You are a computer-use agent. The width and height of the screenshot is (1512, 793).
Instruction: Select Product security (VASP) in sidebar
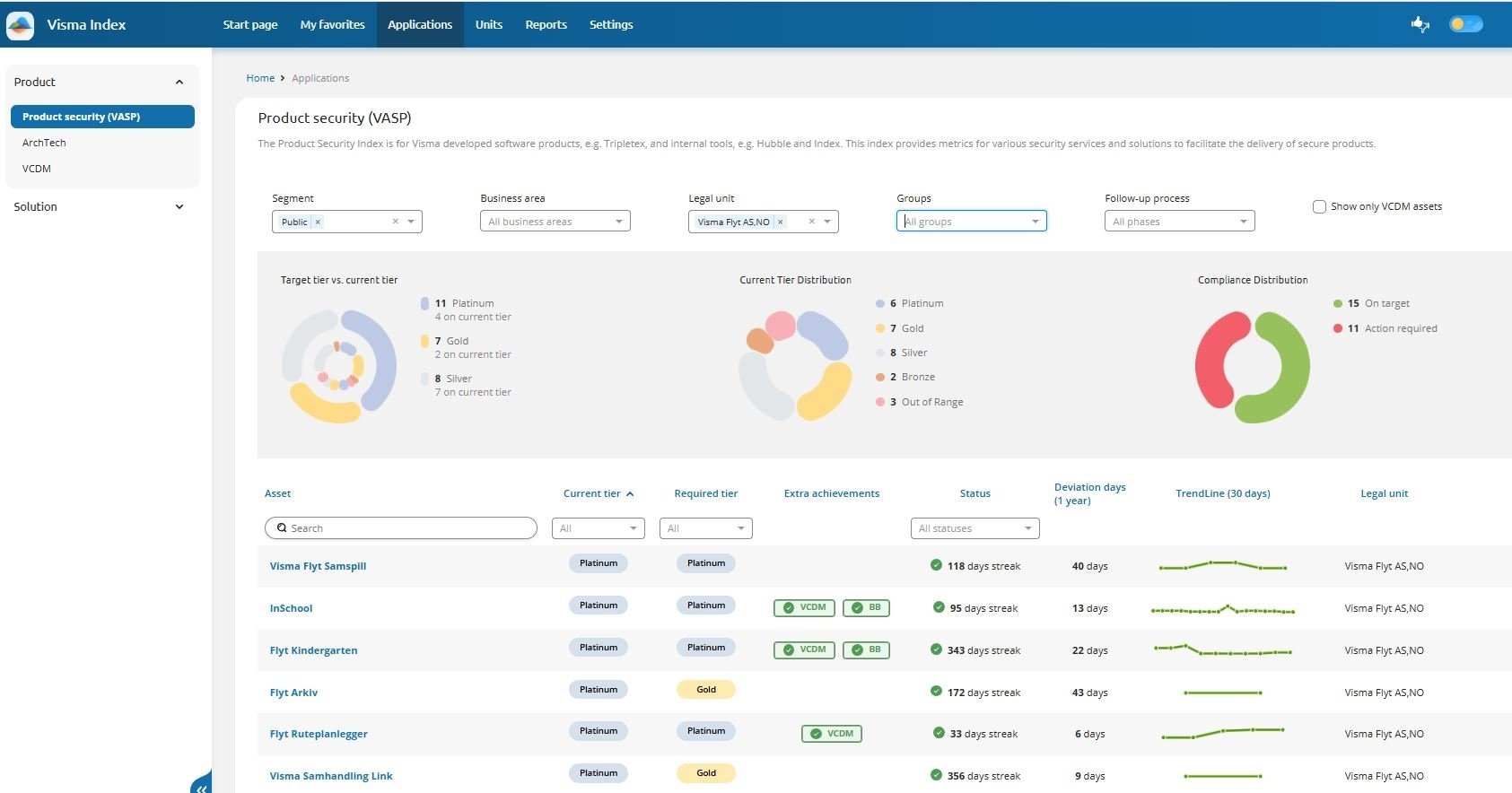pyautogui.click(x=102, y=117)
